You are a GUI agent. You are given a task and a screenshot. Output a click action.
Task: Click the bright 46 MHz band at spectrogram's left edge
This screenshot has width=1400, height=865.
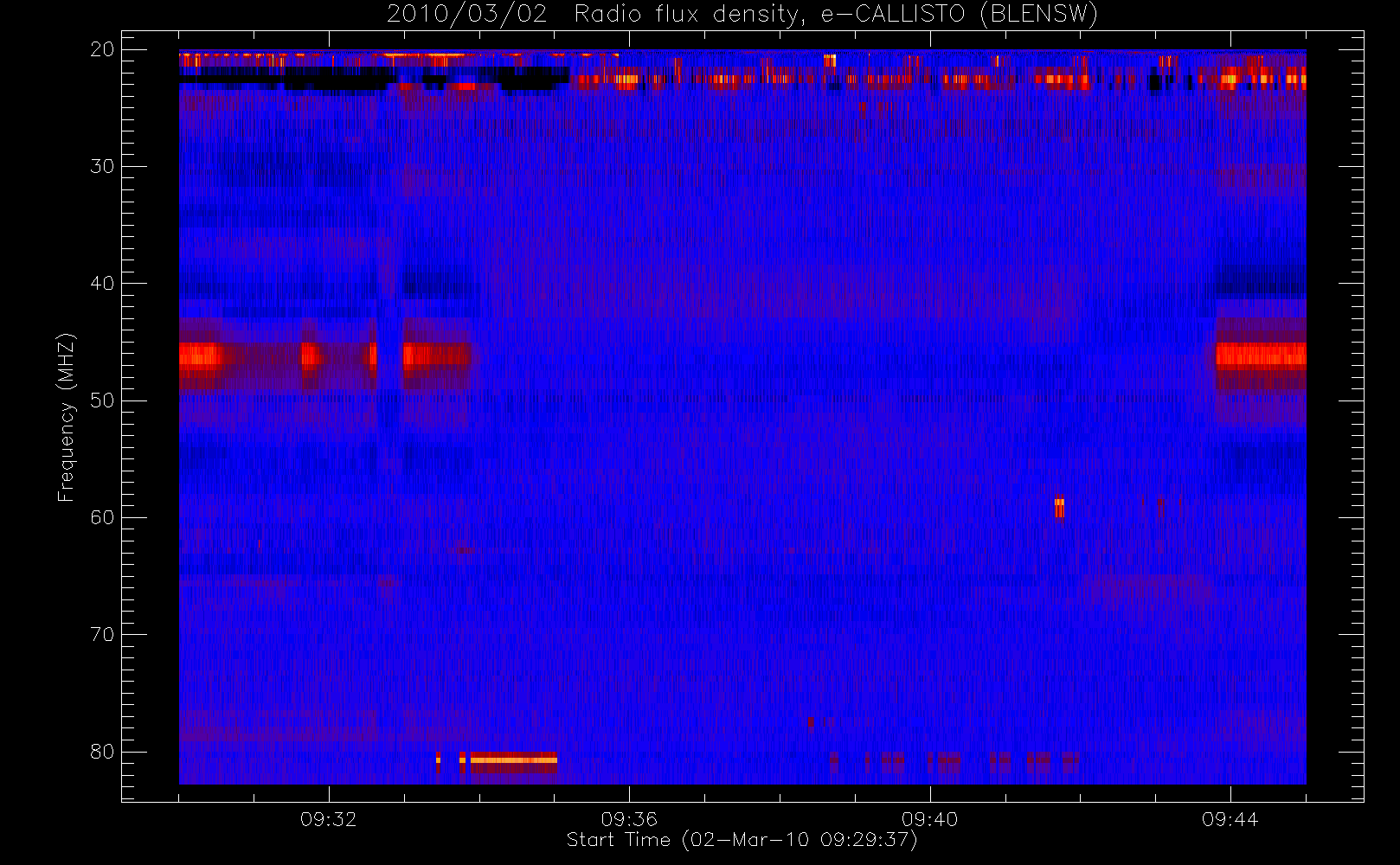pos(201,356)
